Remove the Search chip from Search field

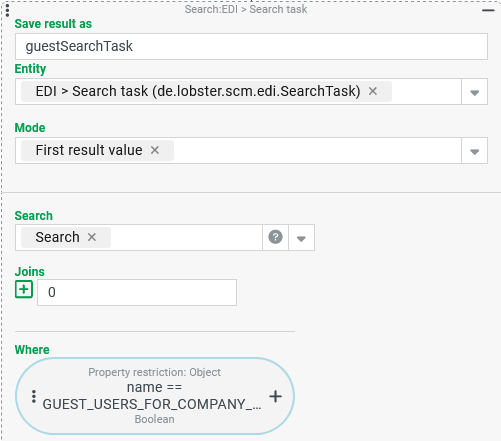pos(92,237)
